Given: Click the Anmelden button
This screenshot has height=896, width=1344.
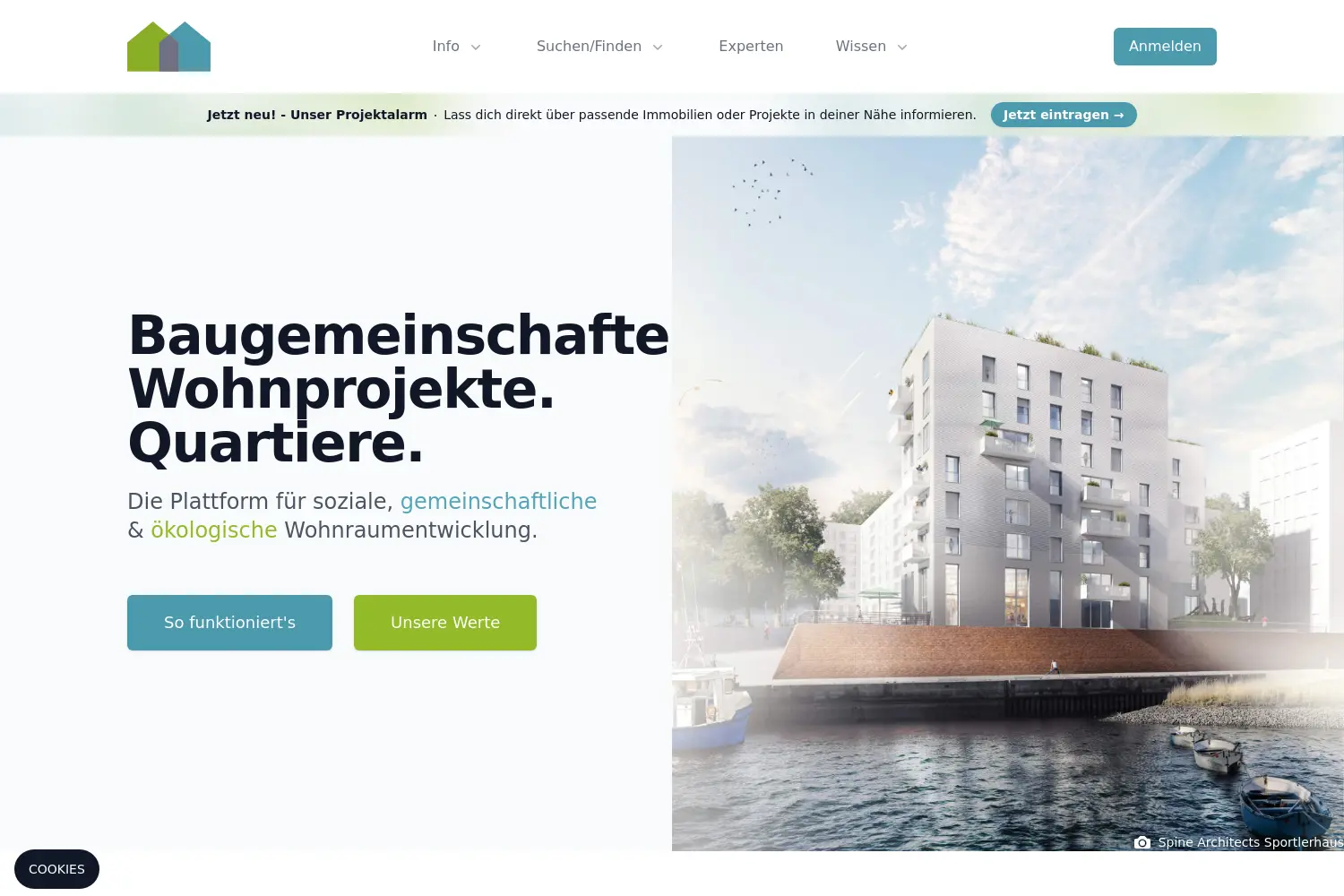Looking at the screenshot, I should pos(1165,47).
